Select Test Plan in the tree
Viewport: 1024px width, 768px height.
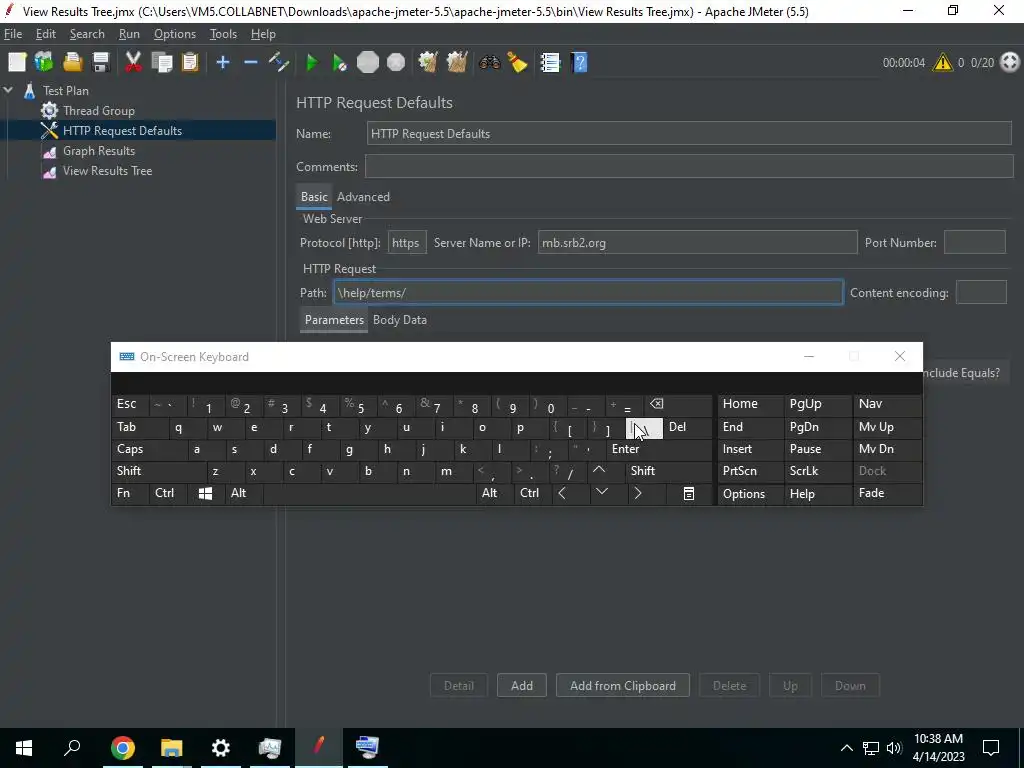[x=65, y=91]
